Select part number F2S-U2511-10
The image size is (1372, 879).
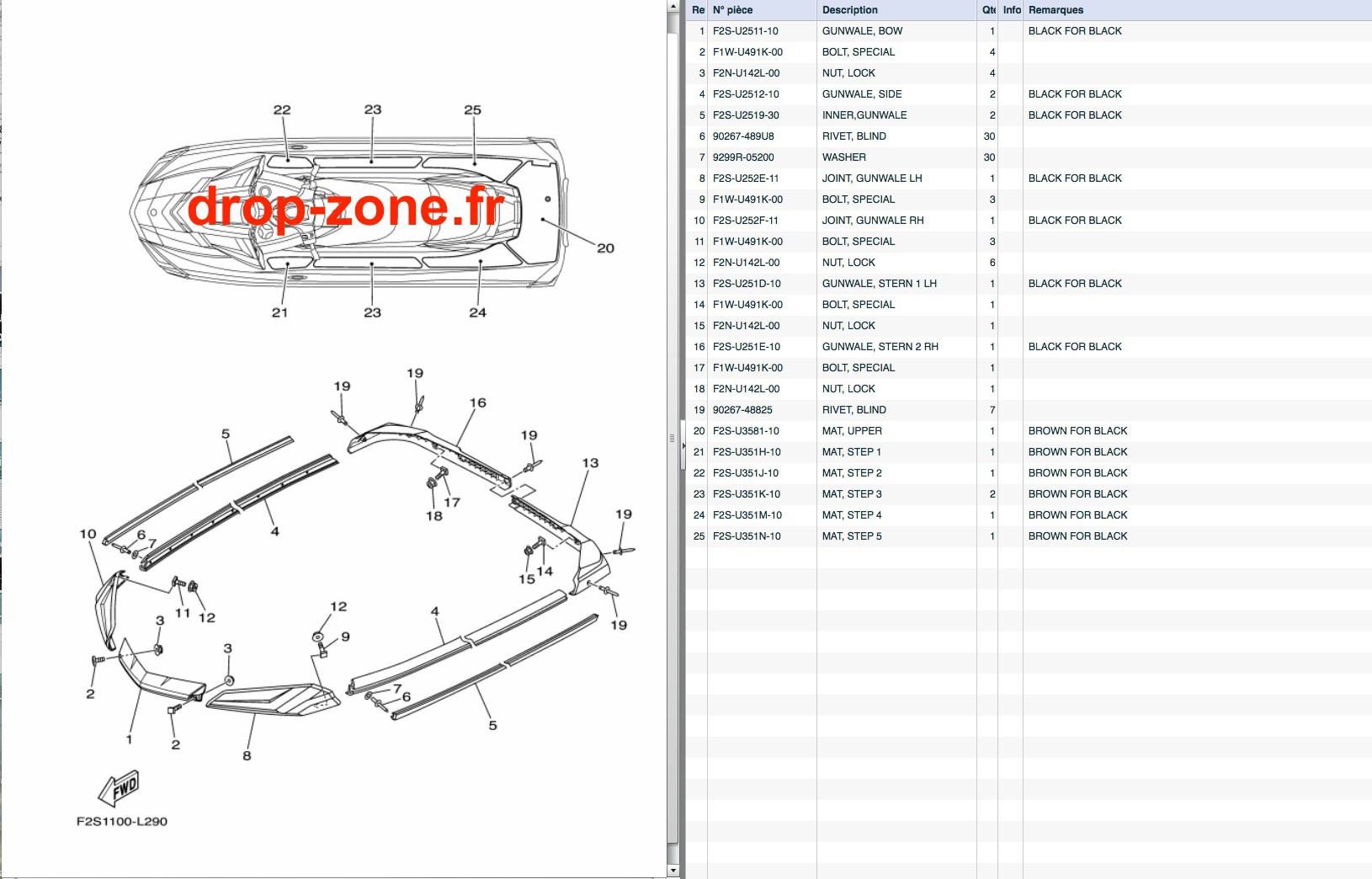[x=746, y=31]
